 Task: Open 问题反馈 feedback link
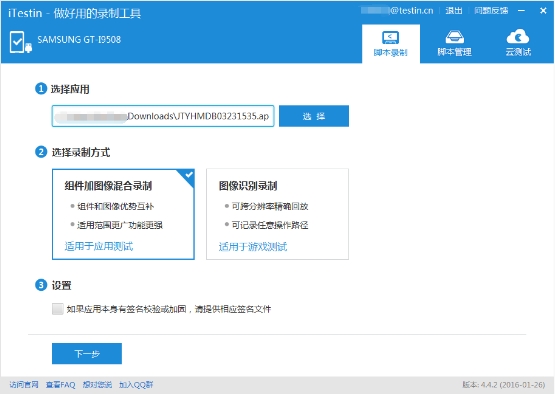click(491, 11)
